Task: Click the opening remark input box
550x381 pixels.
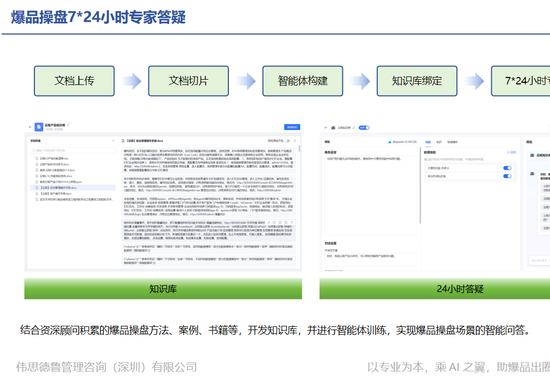Action: [x=371, y=259]
